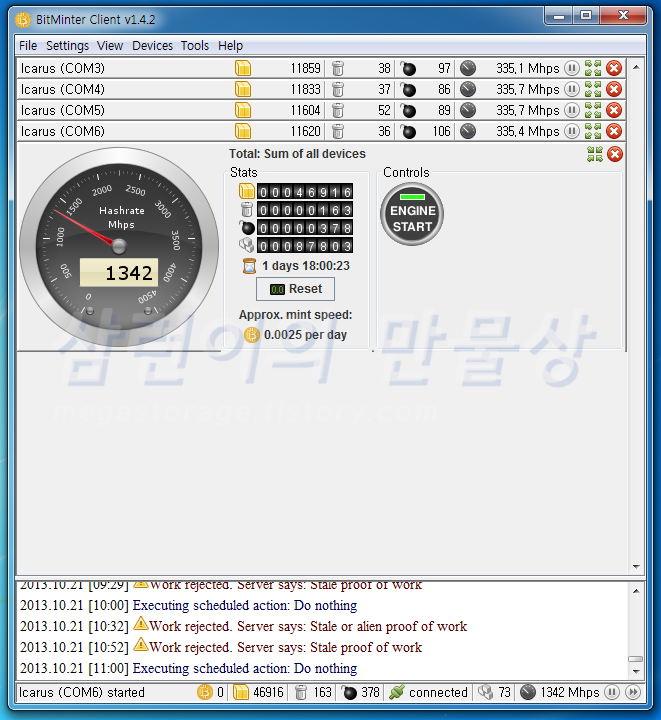Viewport: 661px width, 720px height.
Task: Click rejected trash icon in COM5 row
Action: (x=338, y=110)
